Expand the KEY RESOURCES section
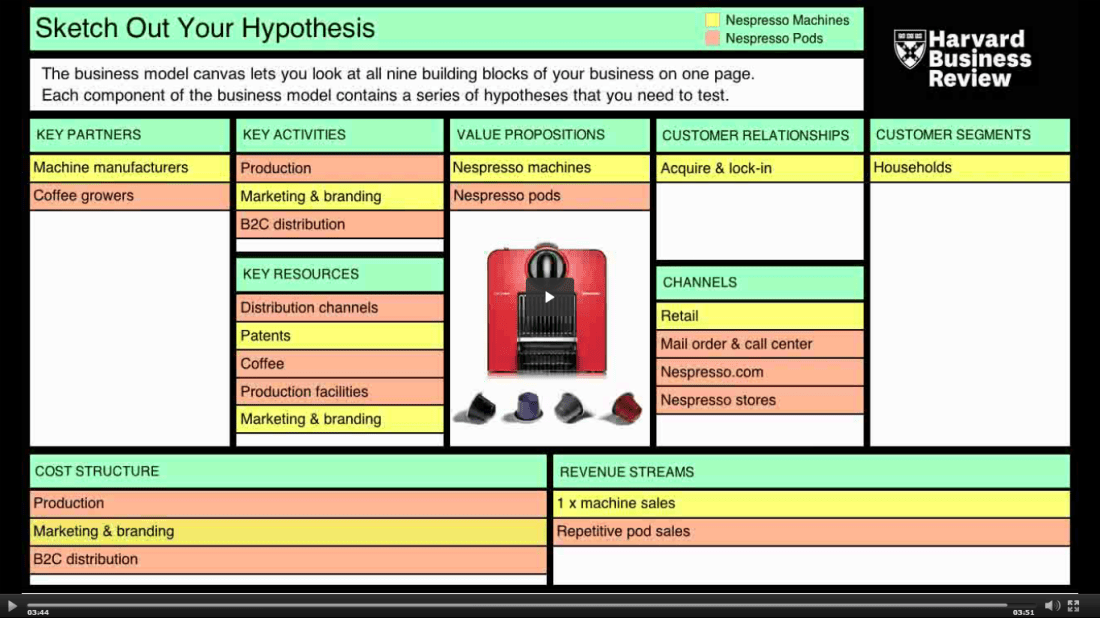This screenshot has width=1100, height=618. pos(339,274)
